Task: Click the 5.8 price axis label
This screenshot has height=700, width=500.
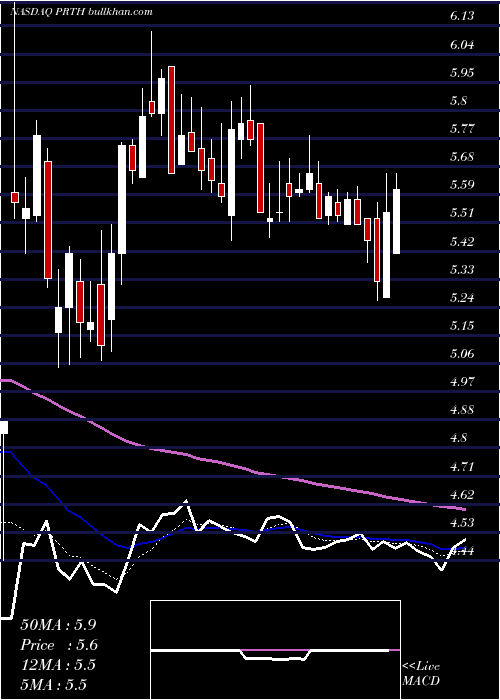Action: [458, 100]
